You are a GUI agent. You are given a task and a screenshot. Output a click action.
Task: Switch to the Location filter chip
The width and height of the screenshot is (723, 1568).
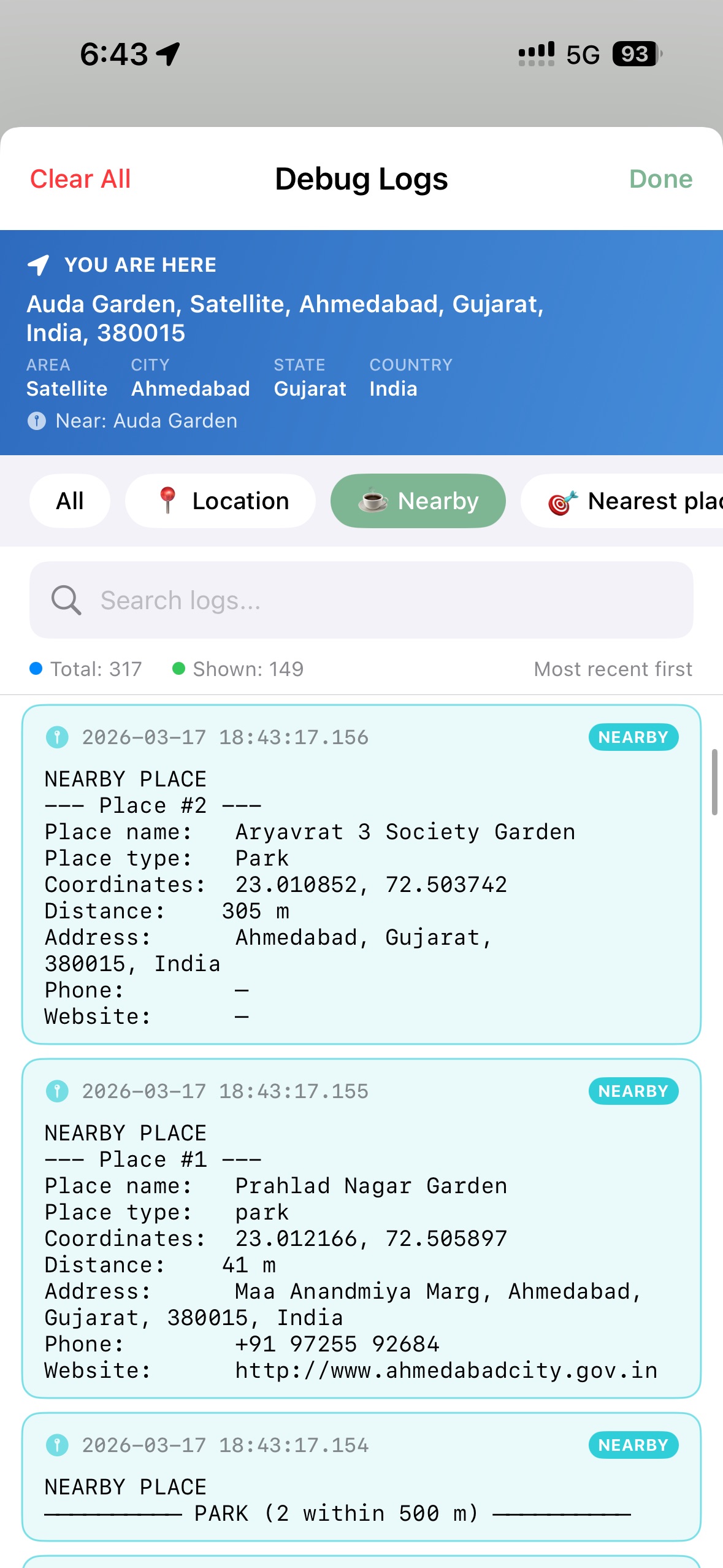[221, 501]
